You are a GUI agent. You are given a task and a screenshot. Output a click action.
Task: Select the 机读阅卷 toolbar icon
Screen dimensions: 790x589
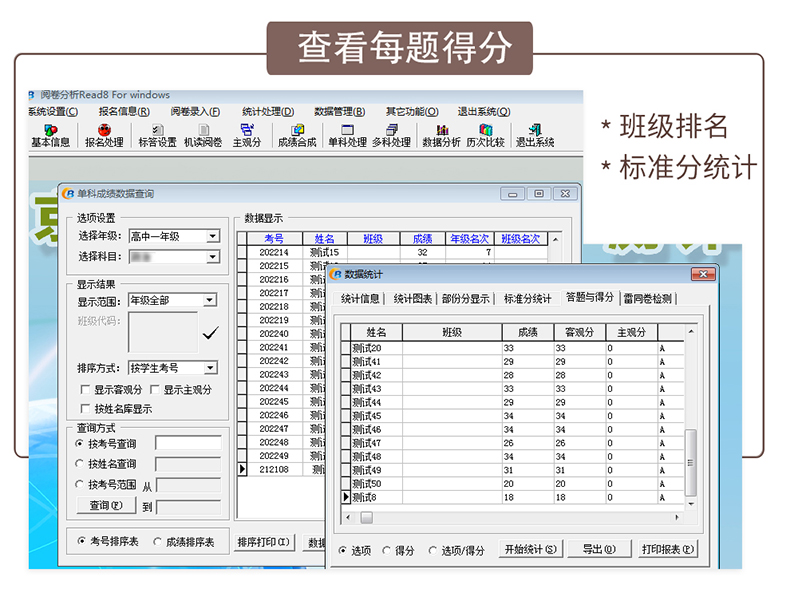[203, 135]
